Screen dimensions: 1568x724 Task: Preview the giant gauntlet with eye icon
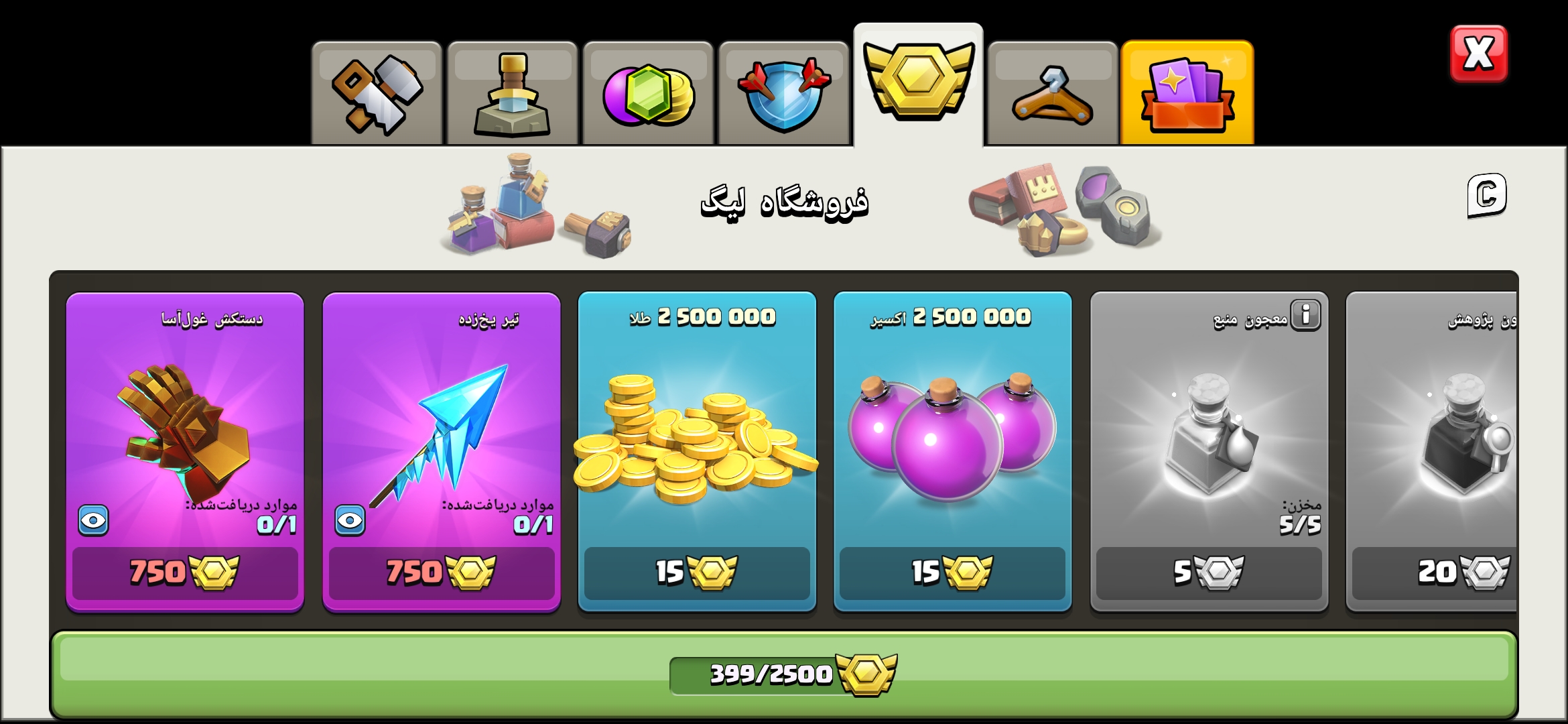coord(93,520)
